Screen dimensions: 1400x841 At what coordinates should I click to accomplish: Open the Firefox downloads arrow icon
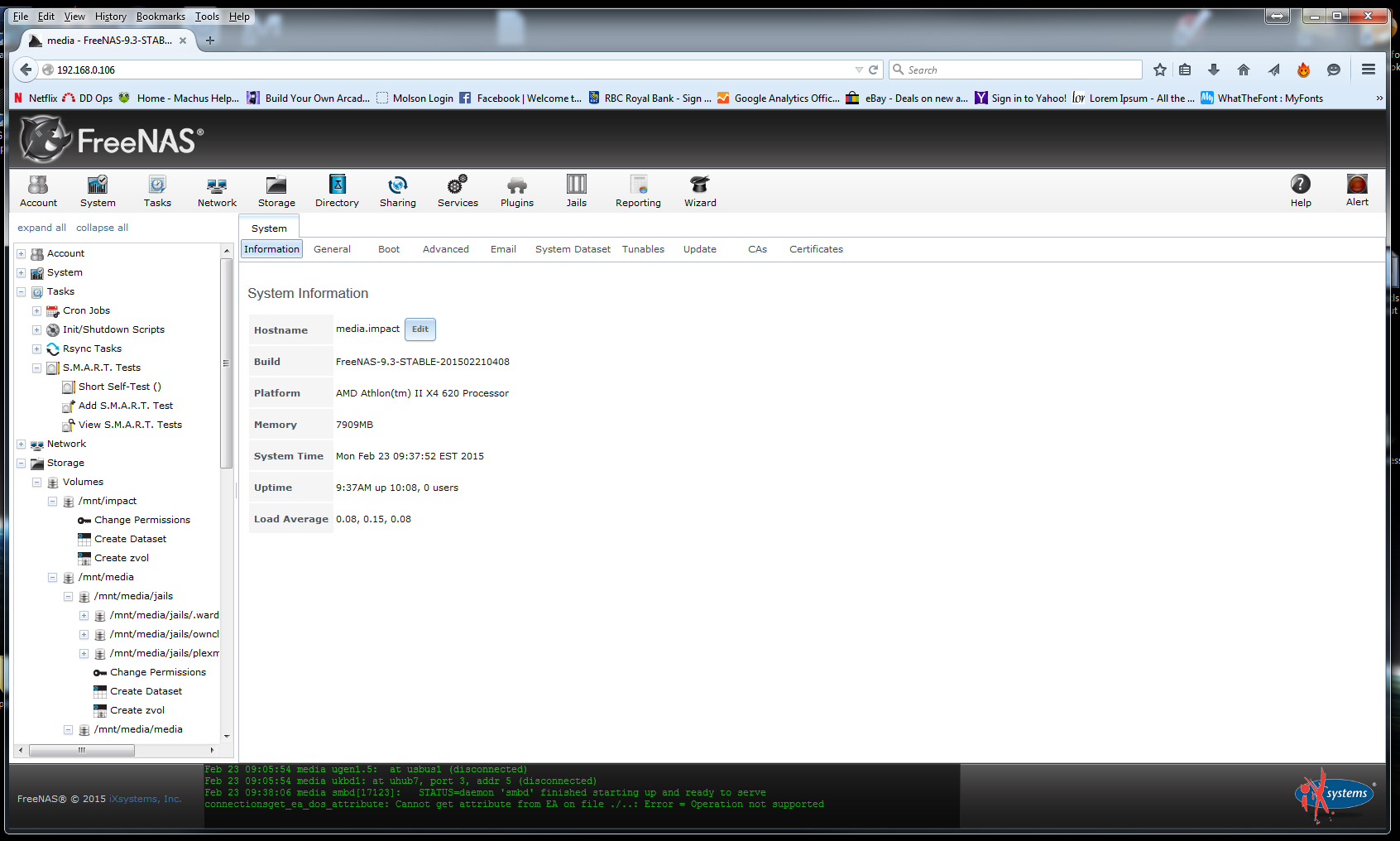(1214, 70)
